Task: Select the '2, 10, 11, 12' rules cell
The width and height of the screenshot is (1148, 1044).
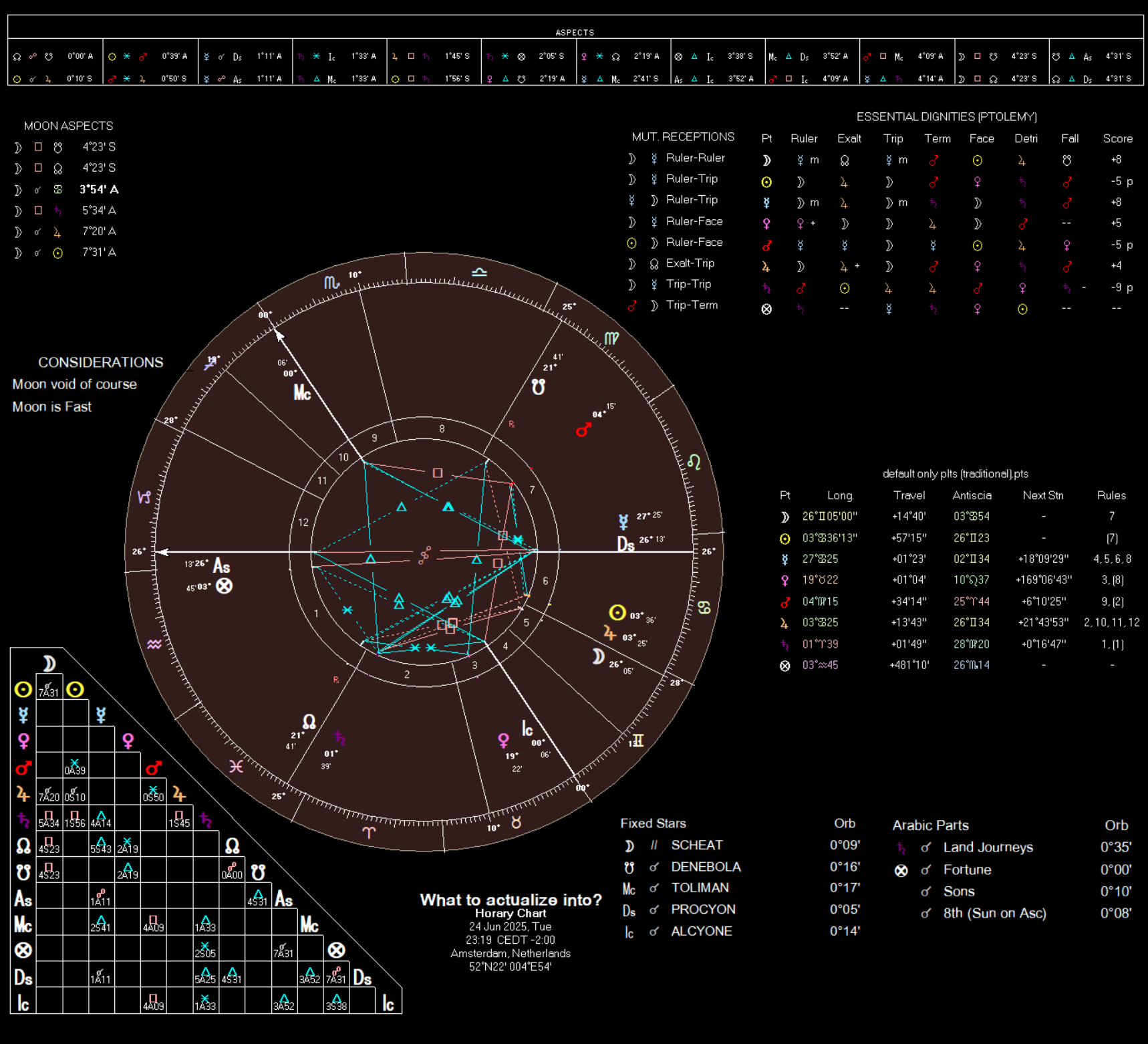Action: click(x=1111, y=622)
